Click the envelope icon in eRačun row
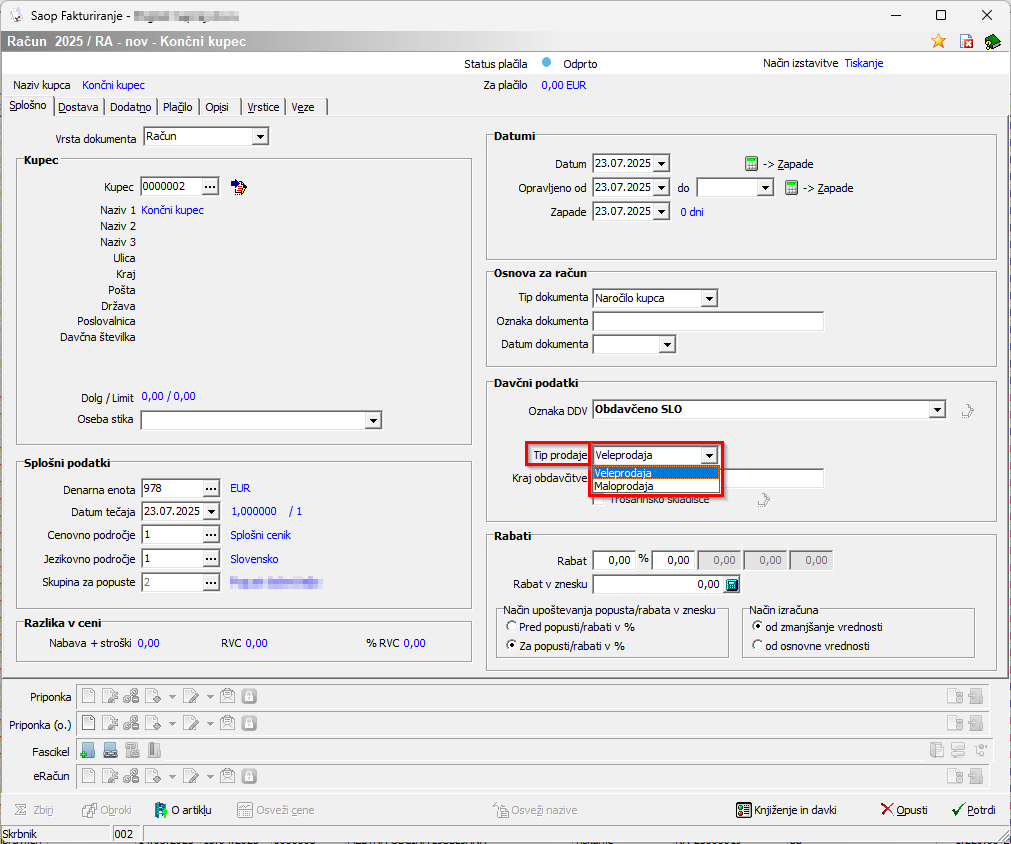The image size is (1011, 844). pyautogui.click(x=227, y=776)
